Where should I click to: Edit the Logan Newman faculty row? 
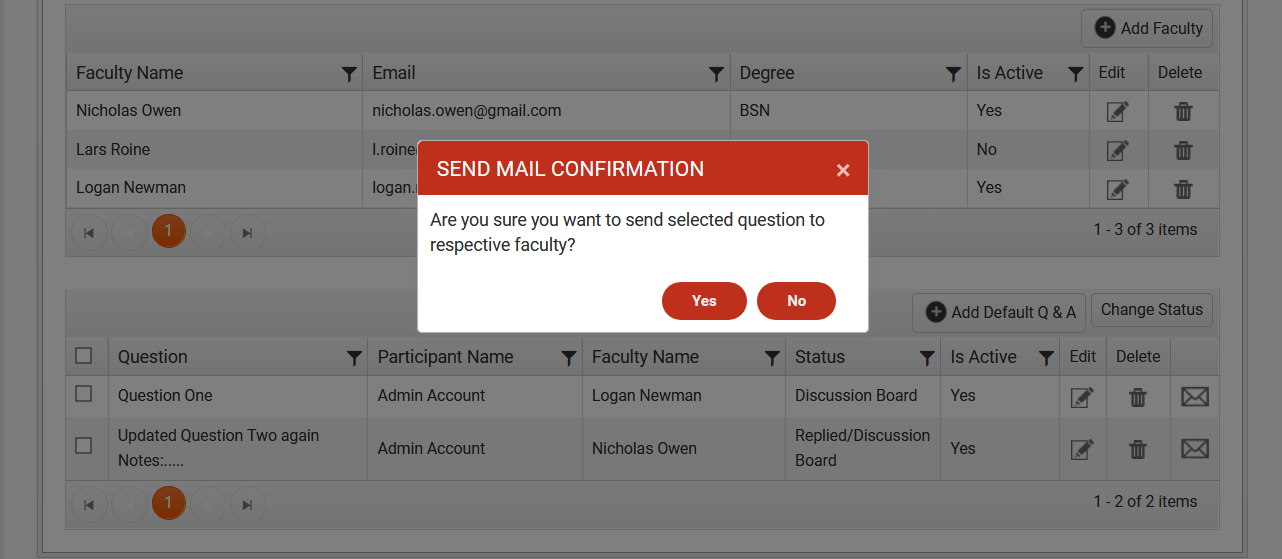[x=1118, y=188]
